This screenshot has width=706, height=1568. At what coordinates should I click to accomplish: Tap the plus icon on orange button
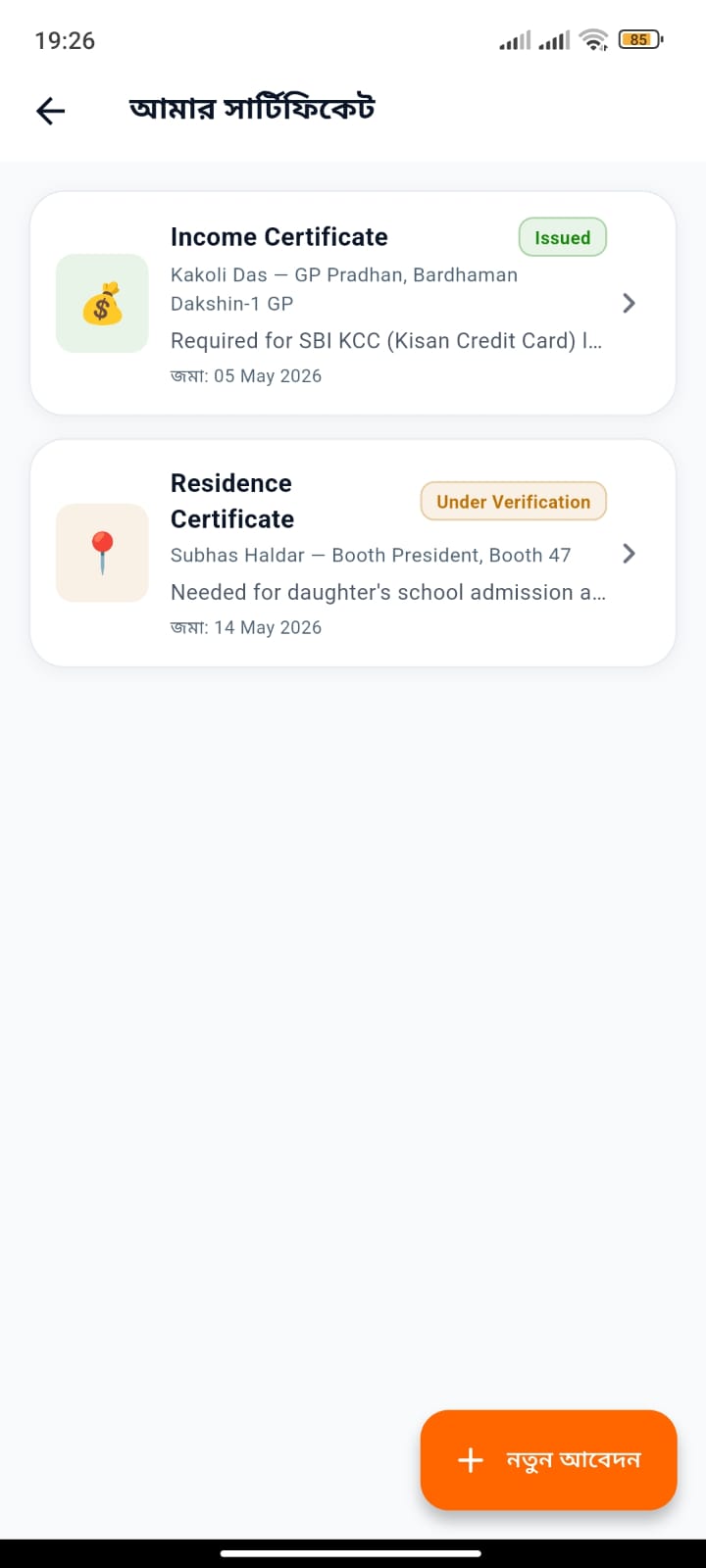tap(471, 1459)
